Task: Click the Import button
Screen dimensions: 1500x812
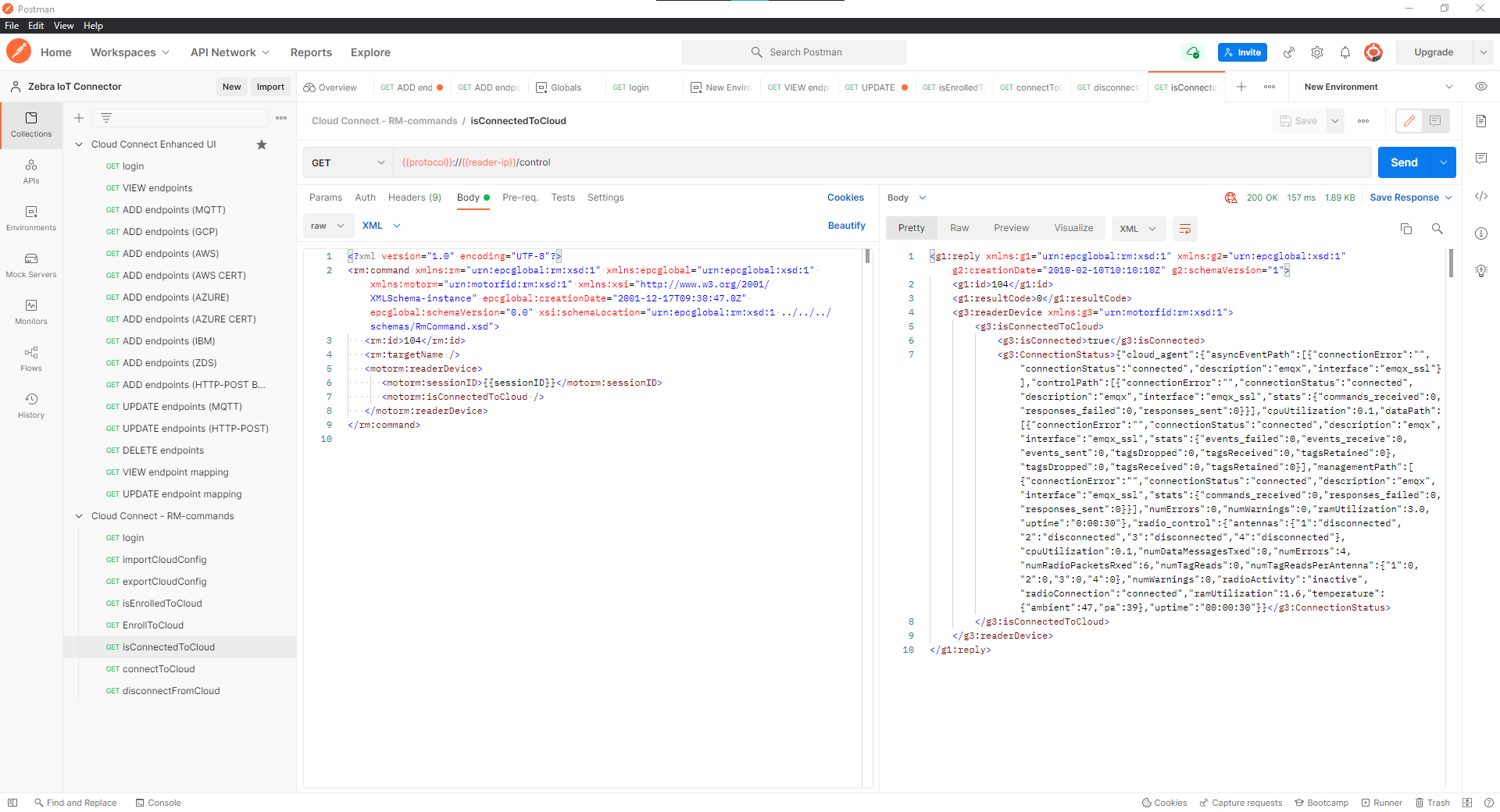Action: (x=270, y=87)
